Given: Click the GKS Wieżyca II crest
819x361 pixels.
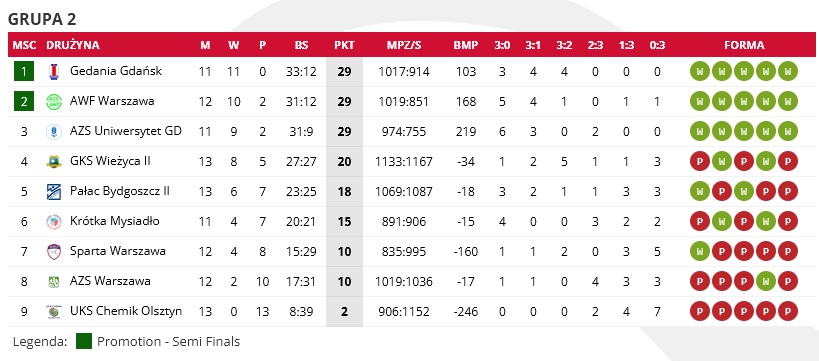Looking at the screenshot, I should 53,161.
